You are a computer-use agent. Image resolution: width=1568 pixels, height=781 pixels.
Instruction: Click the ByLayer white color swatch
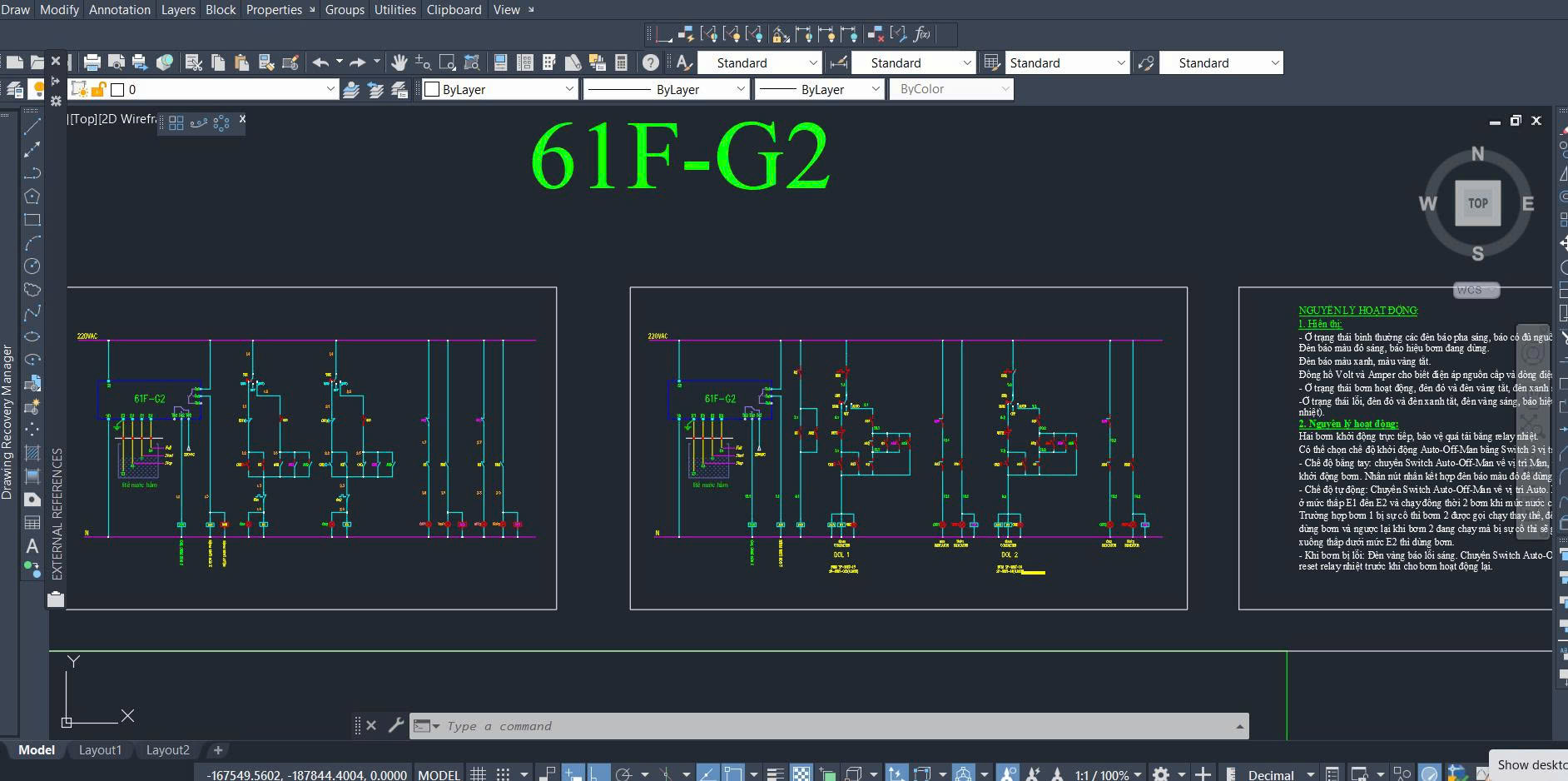(x=432, y=89)
